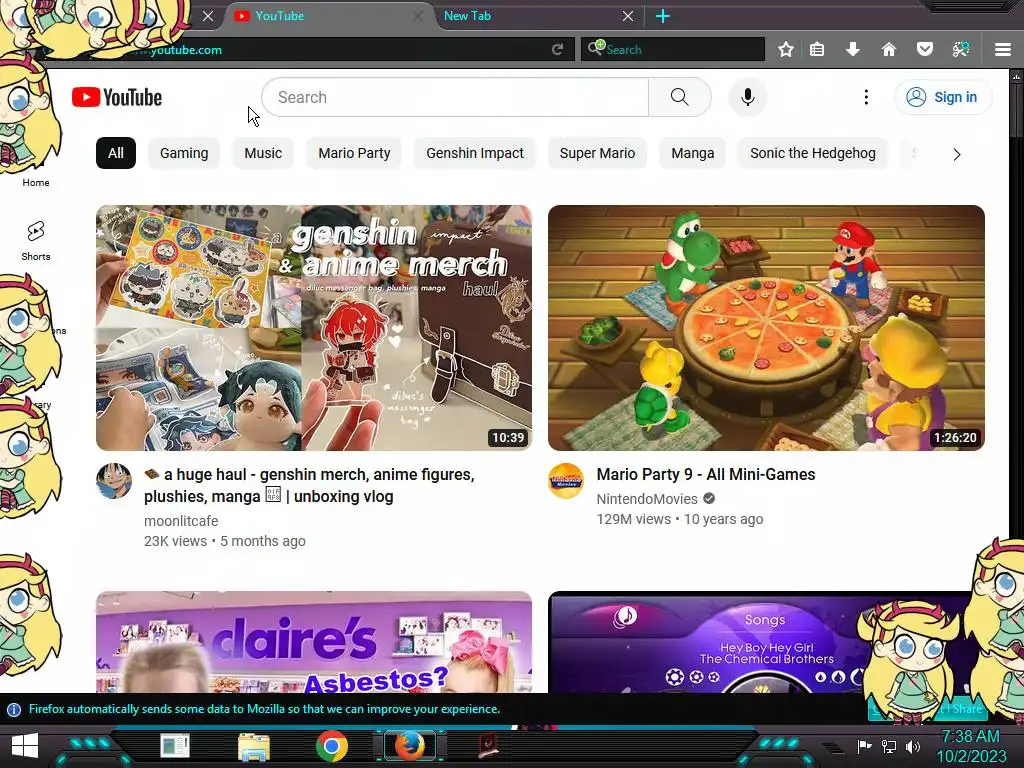Select the Super Mario filter chip
The image size is (1024, 768).
point(597,153)
